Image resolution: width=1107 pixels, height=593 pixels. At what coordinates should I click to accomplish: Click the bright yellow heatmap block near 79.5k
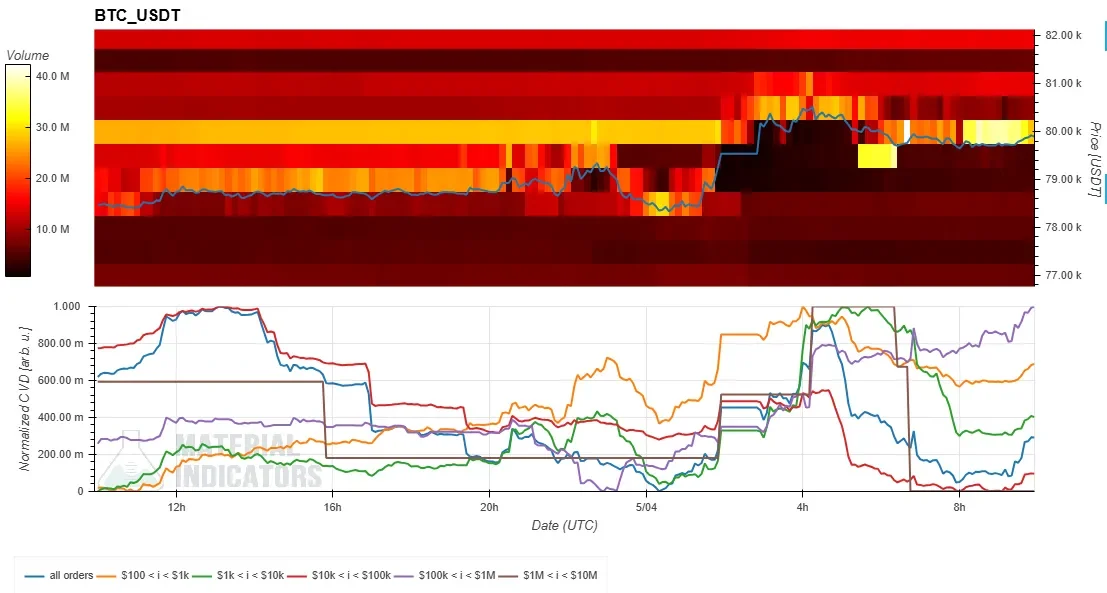point(878,156)
